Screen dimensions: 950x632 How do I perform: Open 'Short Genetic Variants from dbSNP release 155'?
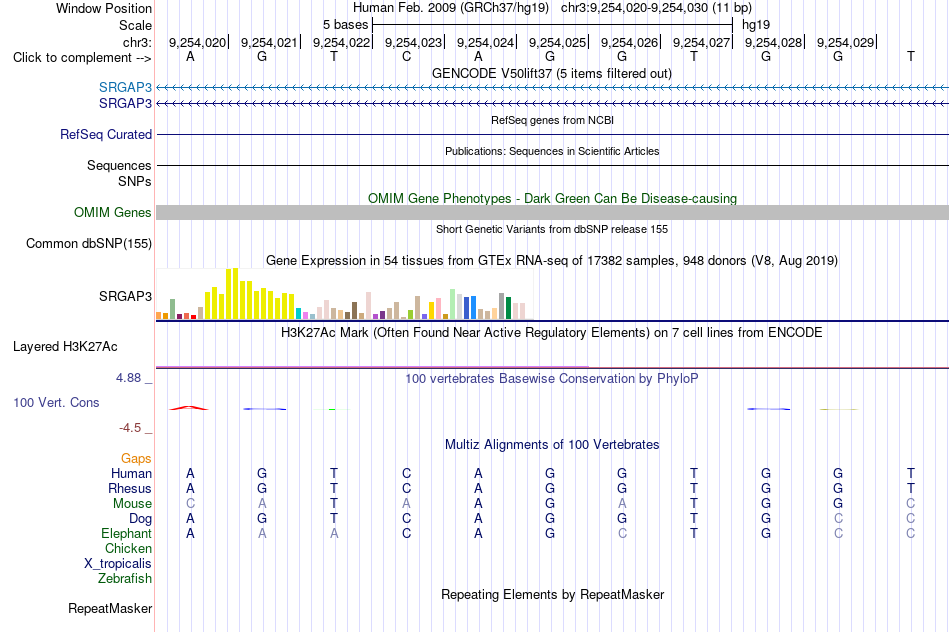[x=552, y=229]
